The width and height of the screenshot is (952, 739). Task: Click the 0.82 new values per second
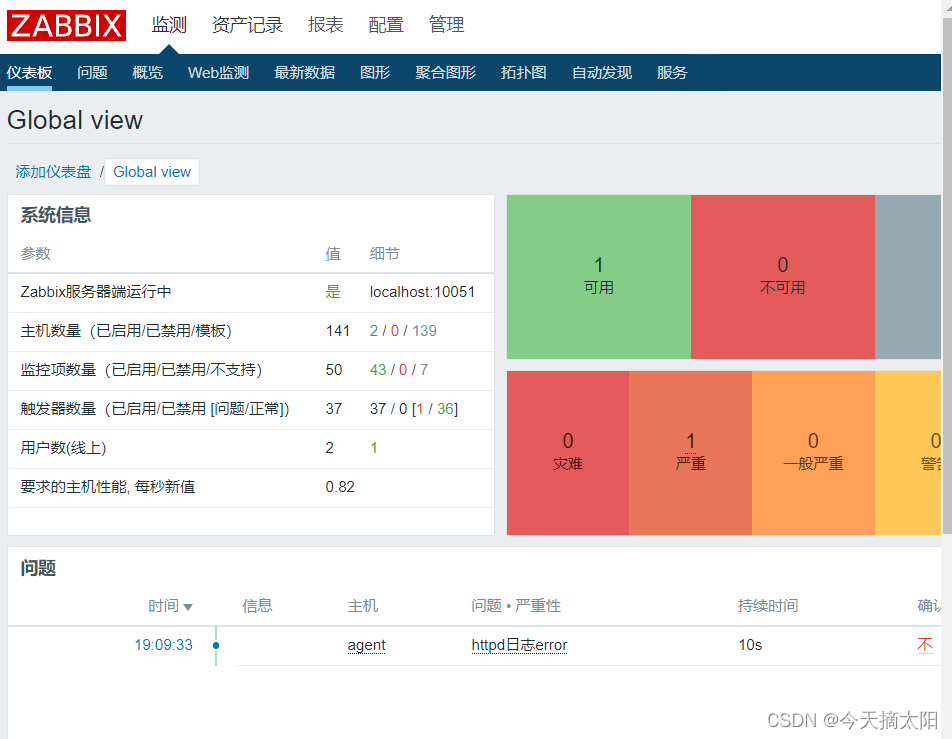(x=340, y=487)
